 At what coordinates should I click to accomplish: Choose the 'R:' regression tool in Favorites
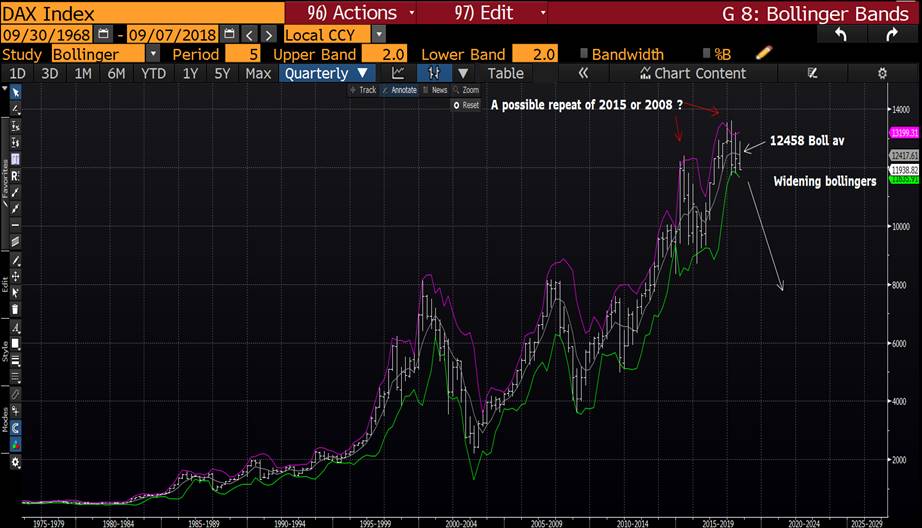[x=15, y=176]
